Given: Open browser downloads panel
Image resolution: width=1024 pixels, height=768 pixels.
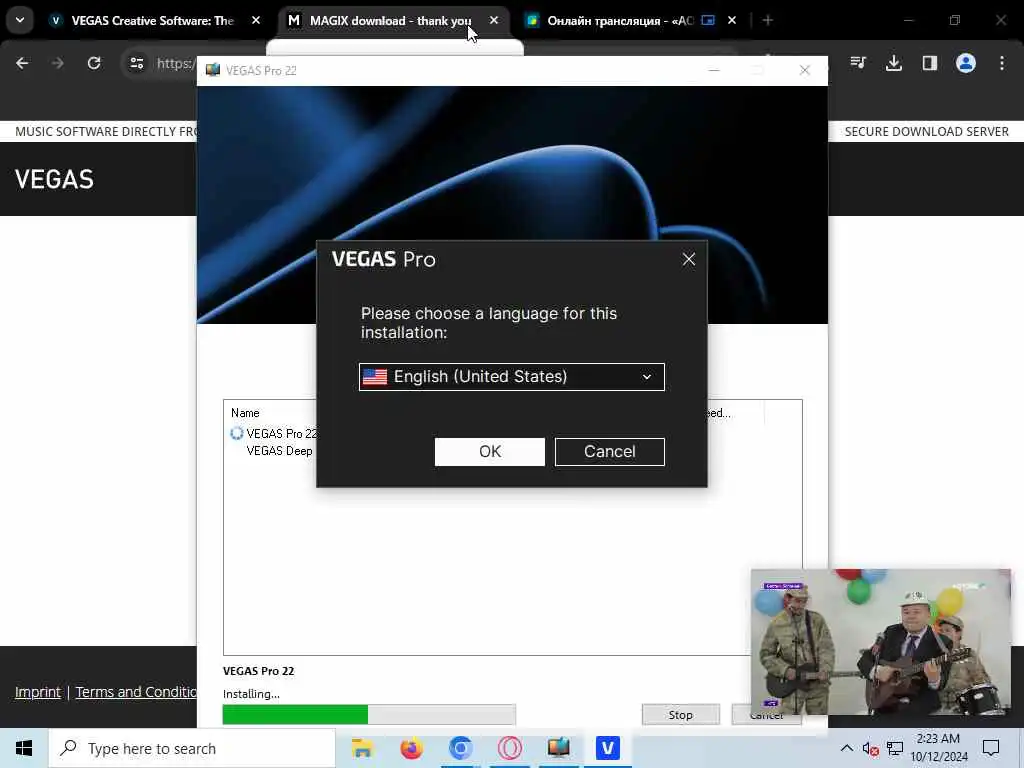Looking at the screenshot, I should click(894, 63).
